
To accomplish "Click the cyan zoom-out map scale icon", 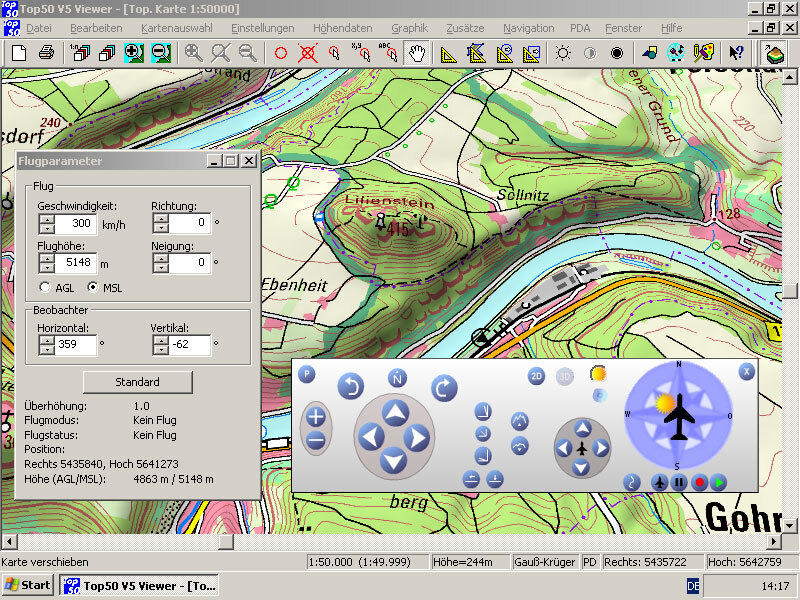I will click(x=161, y=53).
